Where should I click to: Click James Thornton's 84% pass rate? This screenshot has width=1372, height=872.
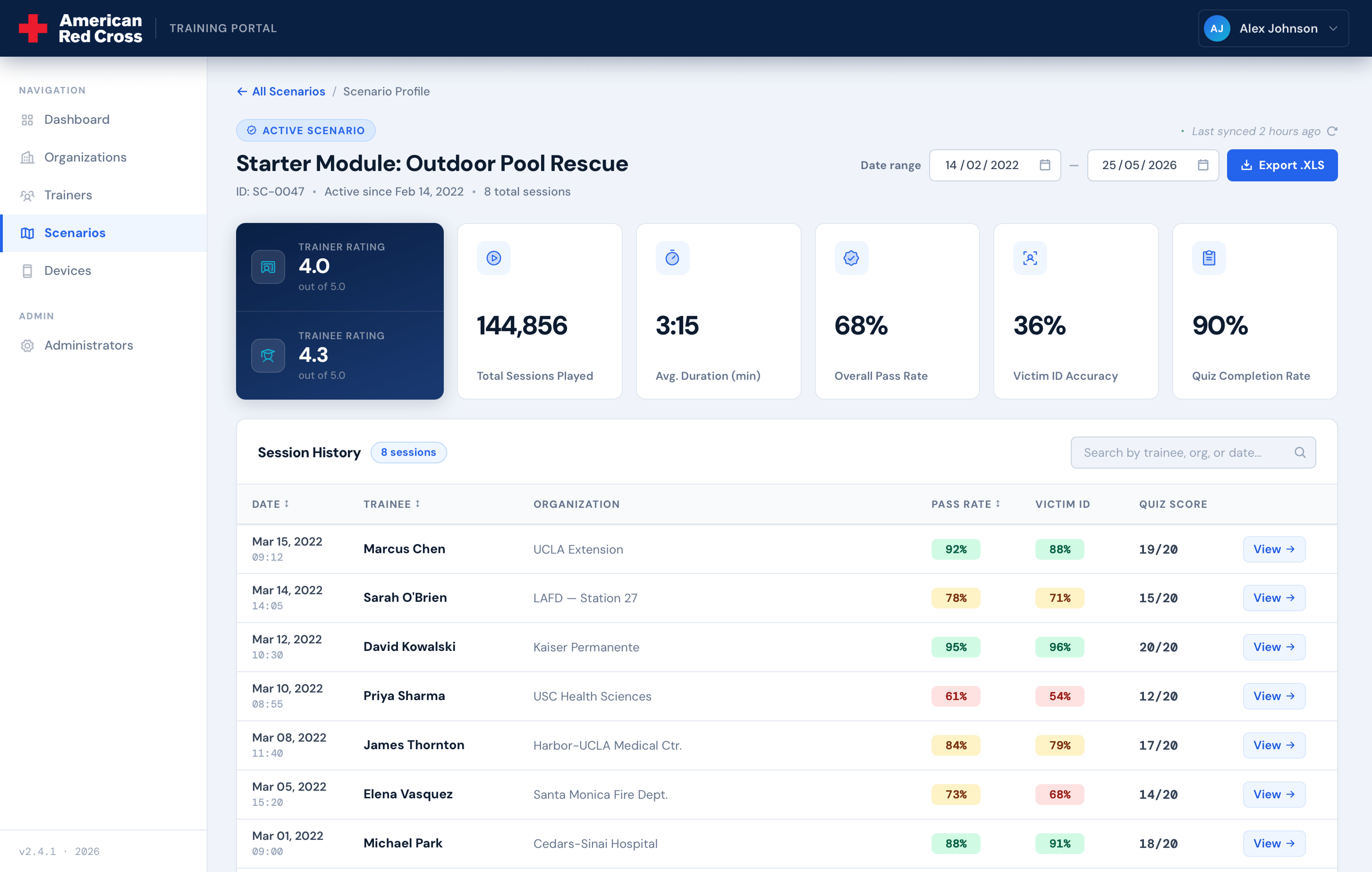[956, 745]
